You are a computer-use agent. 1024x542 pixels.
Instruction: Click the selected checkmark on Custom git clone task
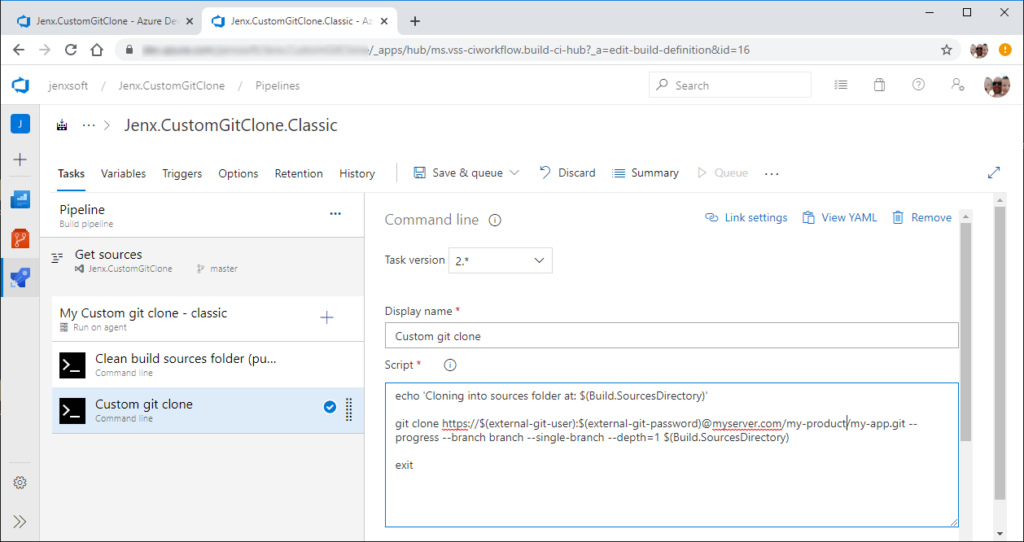(x=330, y=407)
